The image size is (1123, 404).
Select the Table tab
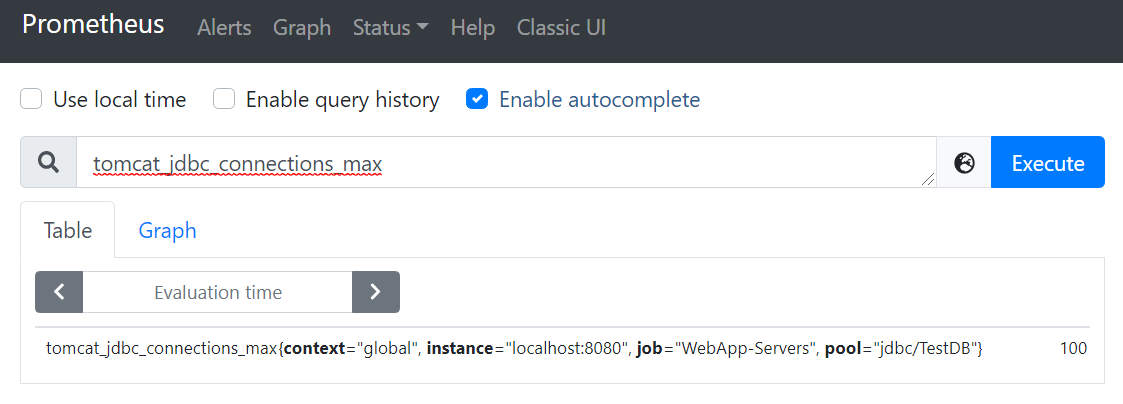click(68, 231)
